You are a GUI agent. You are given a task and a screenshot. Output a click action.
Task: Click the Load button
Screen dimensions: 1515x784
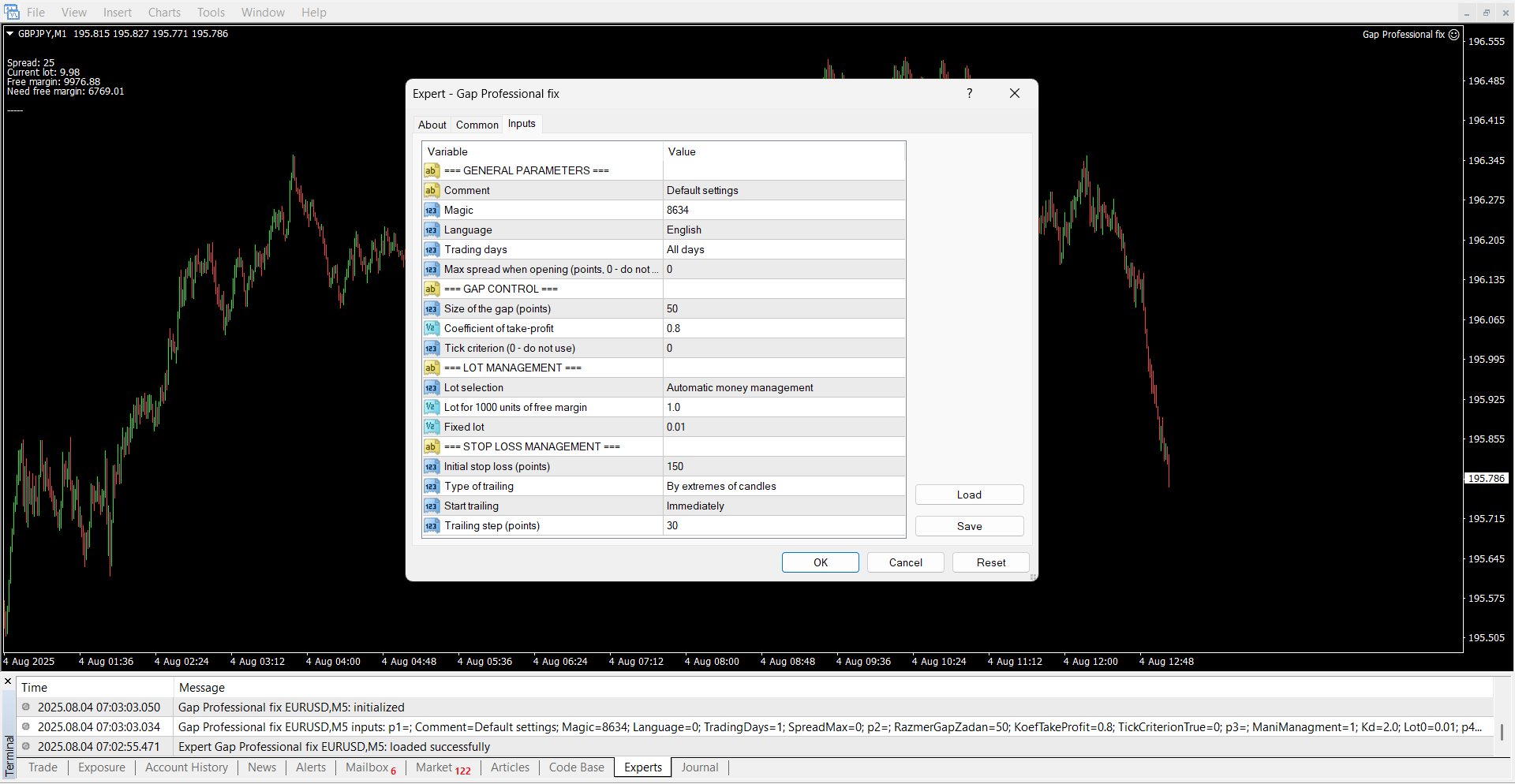969,495
